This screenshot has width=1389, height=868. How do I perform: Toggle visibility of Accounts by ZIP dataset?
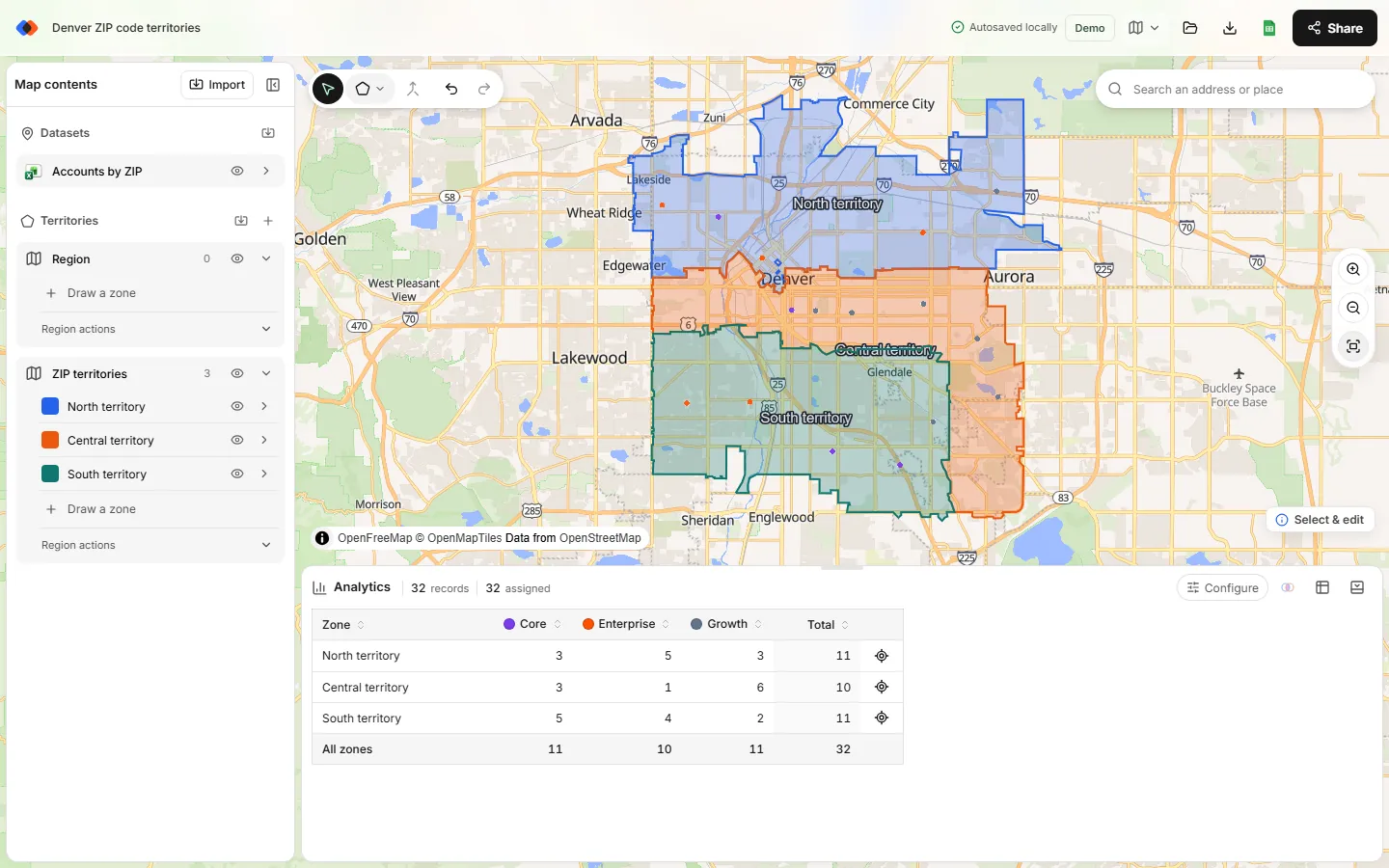coord(237,171)
